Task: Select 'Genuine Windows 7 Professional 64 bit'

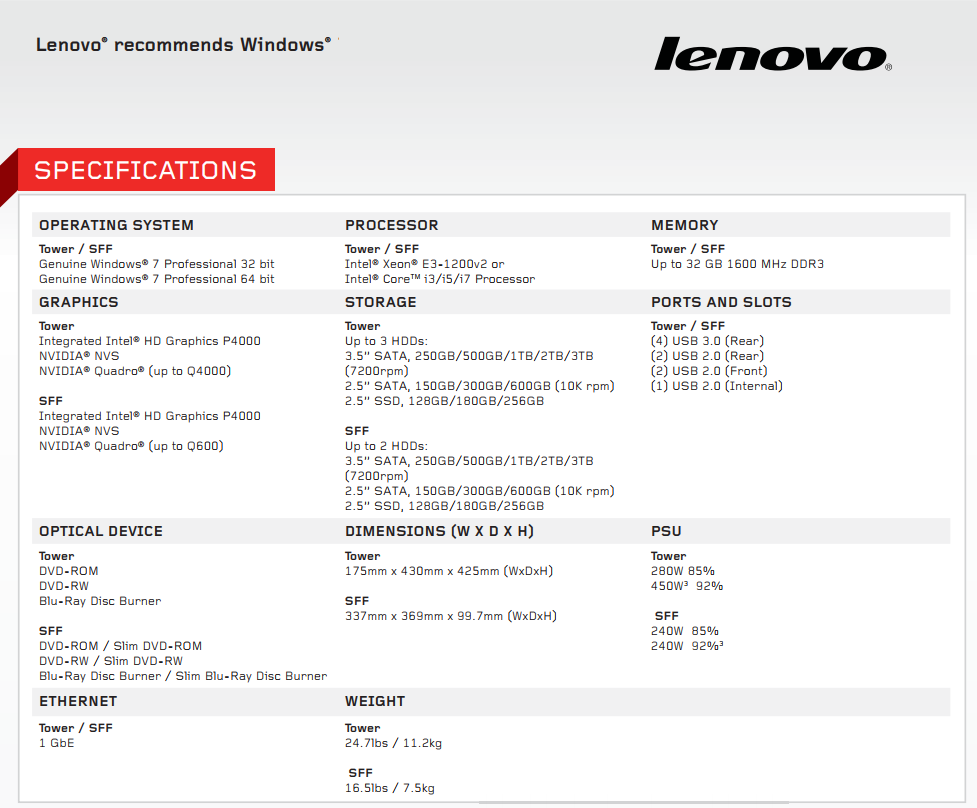Action: click(x=156, y=279)
